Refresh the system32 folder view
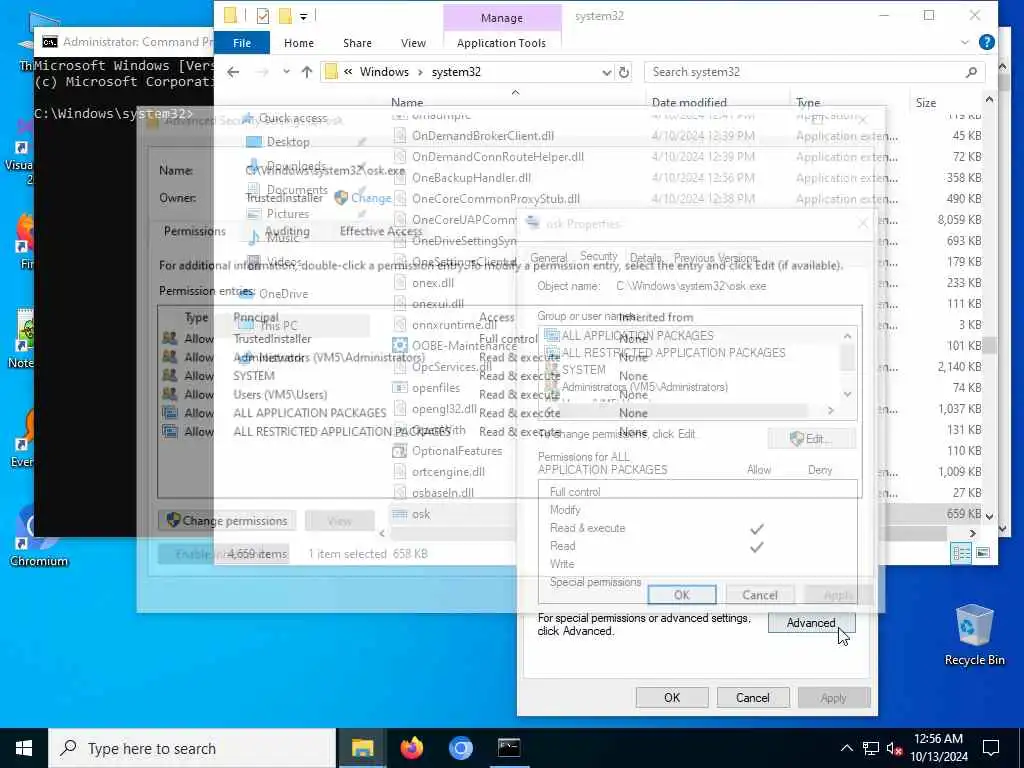Image resolution: width=1024 pixels, height=768 pixels. pos(624,72)
